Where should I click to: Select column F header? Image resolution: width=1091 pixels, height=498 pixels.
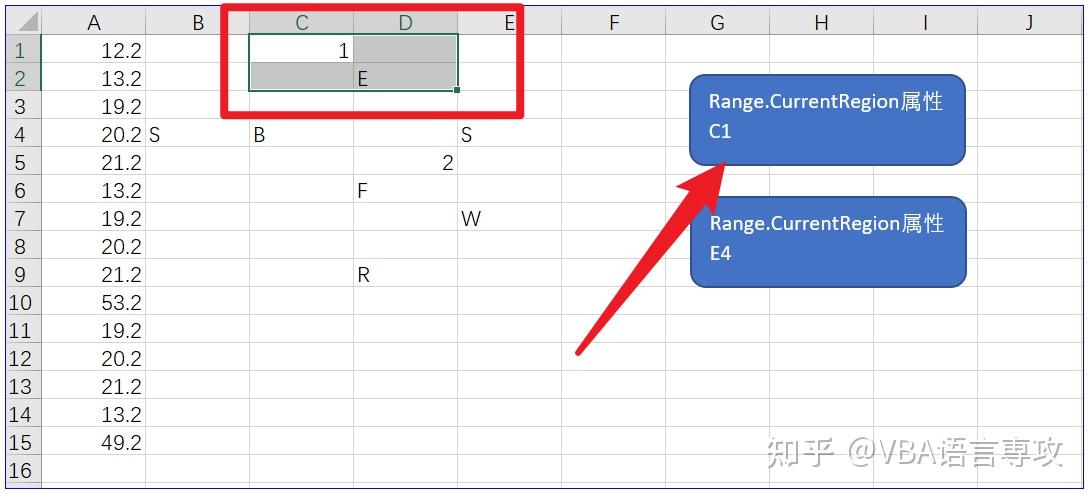pyautogui.click(x=613, y=22)
